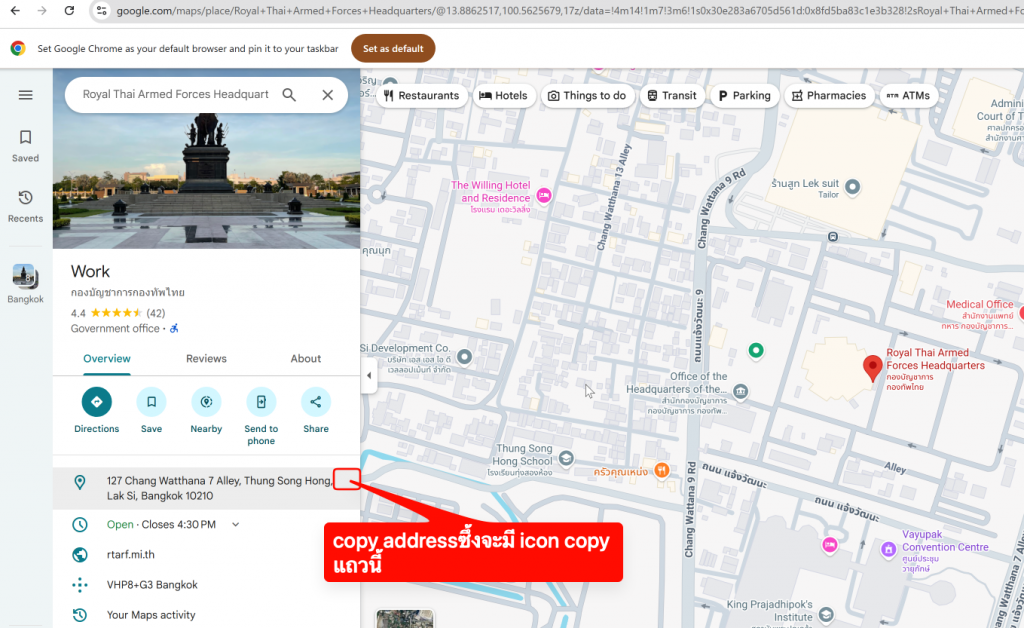Click the Saved bookmark icon

point(26,138)
